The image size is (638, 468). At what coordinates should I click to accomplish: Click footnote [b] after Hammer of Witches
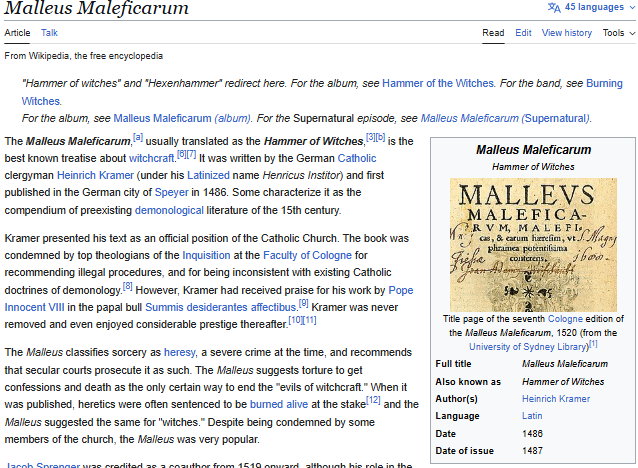coord(380,138)
